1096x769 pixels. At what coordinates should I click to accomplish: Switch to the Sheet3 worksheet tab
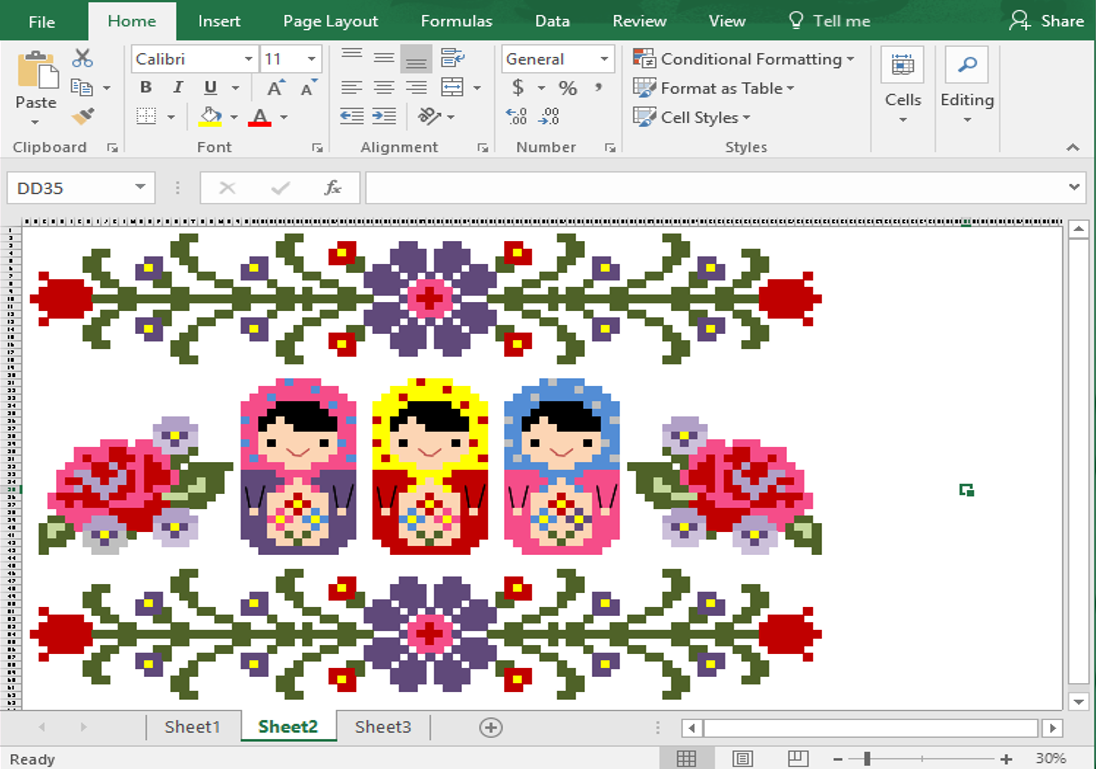click(383, 727)
